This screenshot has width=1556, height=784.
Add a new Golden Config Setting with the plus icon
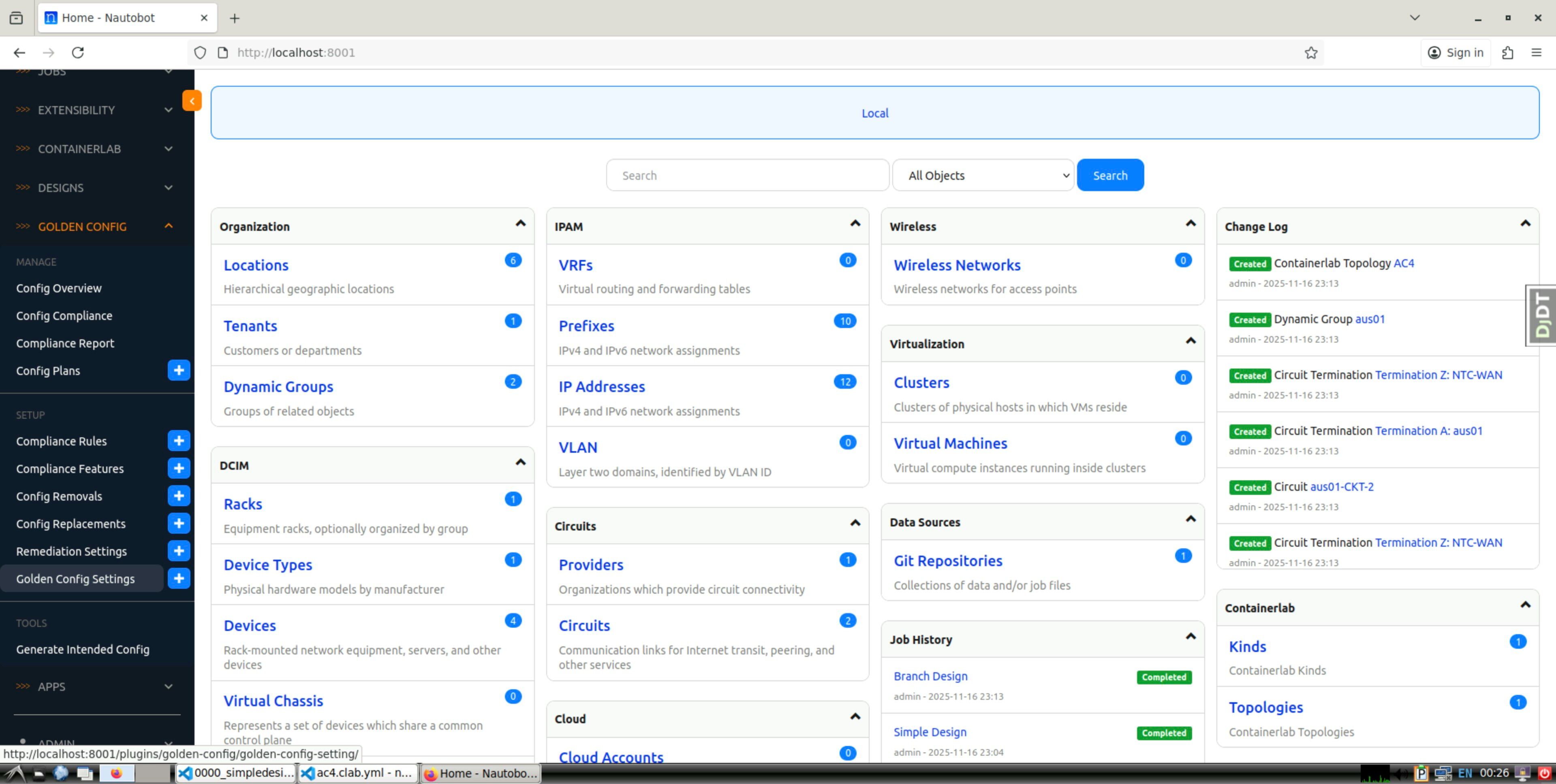coord(179,579)
